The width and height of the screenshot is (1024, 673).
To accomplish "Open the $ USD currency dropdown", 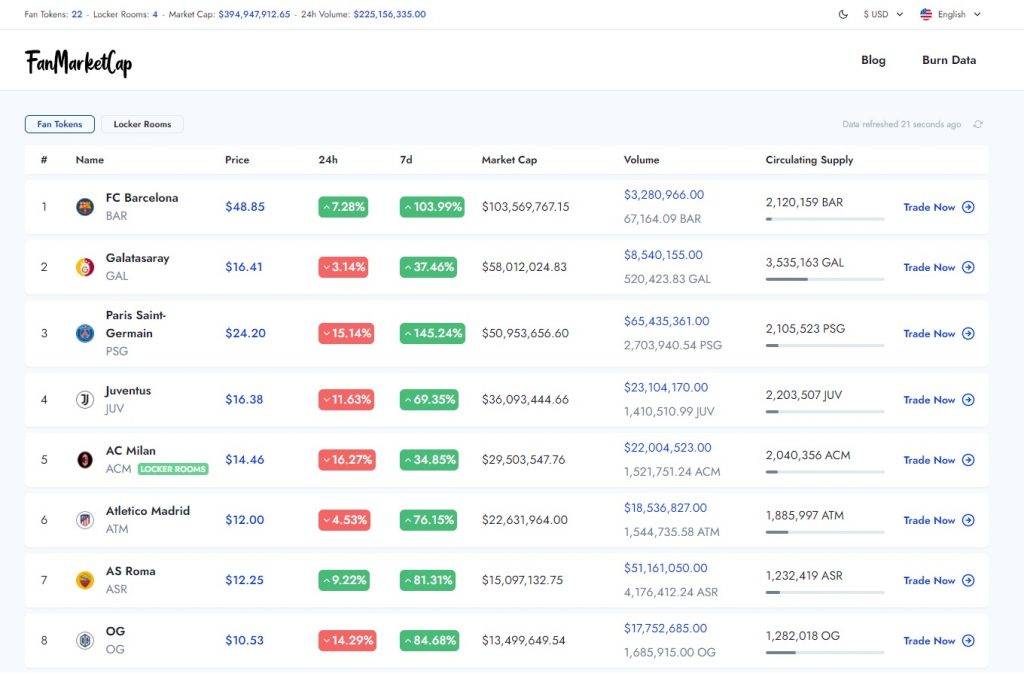I will (883, 14).
